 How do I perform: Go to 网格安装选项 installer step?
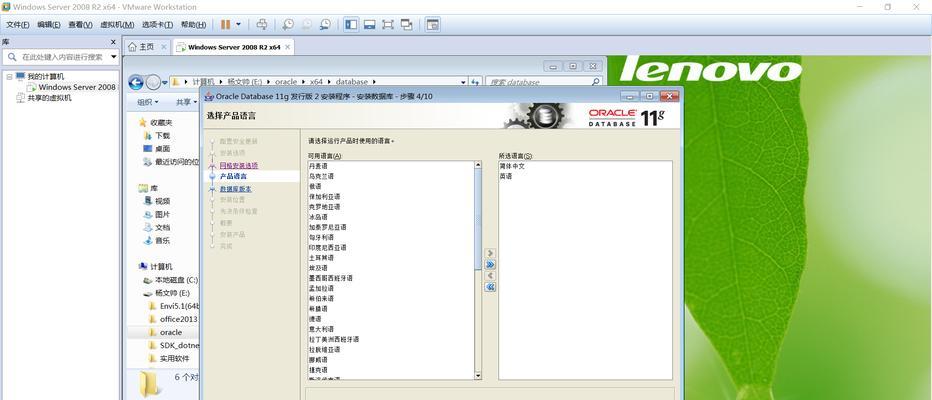pos(239,165)
